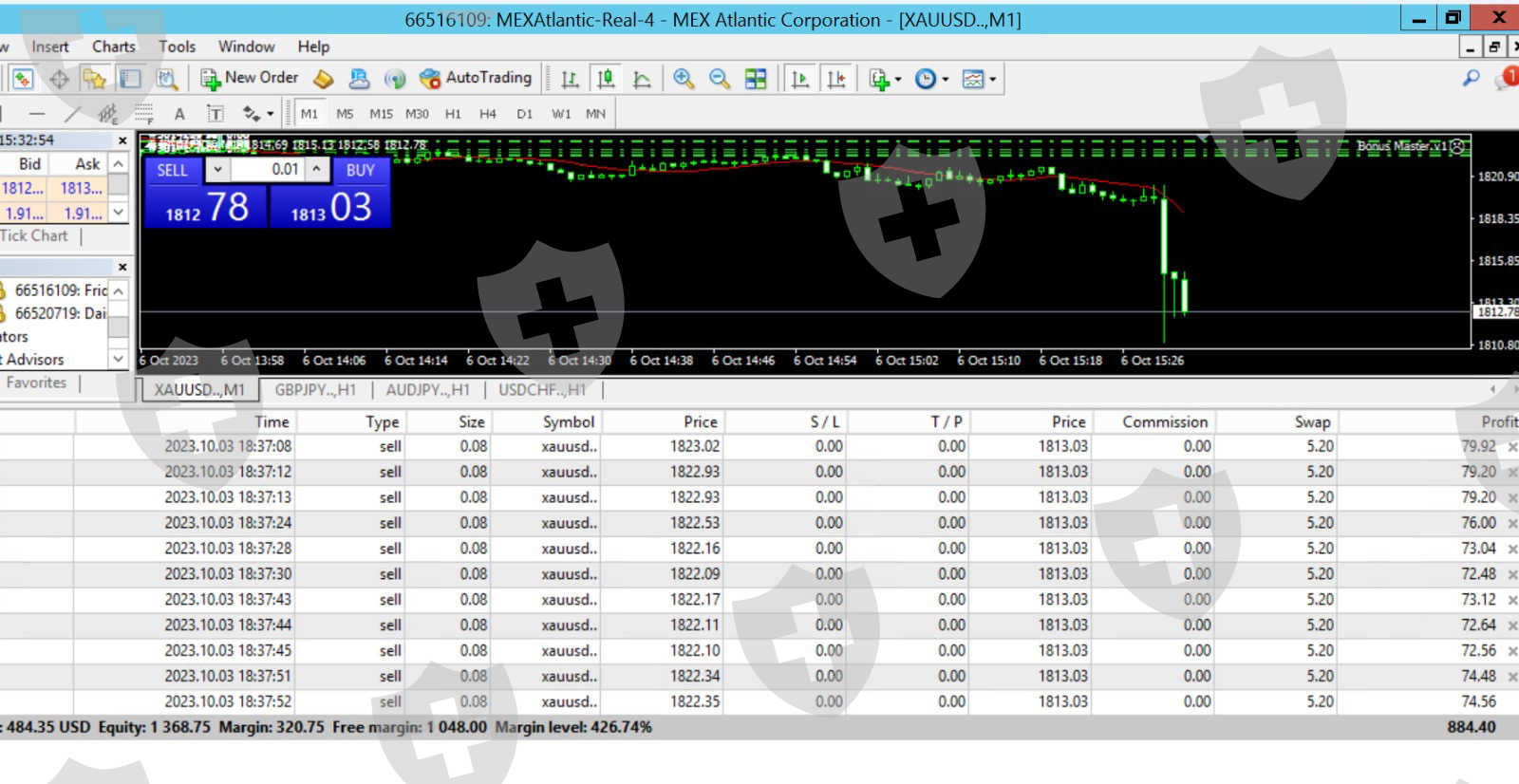The width and height of the screenshot is (1519, 784).
Task: Enable chart auto scroll icon
Action: pyautogui.click(x=800, y=79)
